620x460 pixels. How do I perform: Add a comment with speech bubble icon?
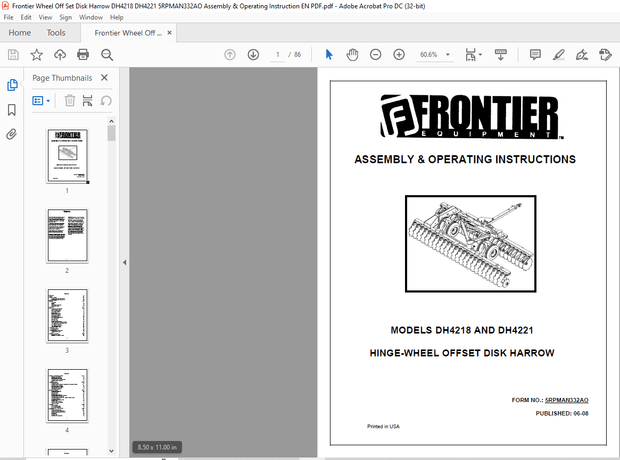pos(535,55)
